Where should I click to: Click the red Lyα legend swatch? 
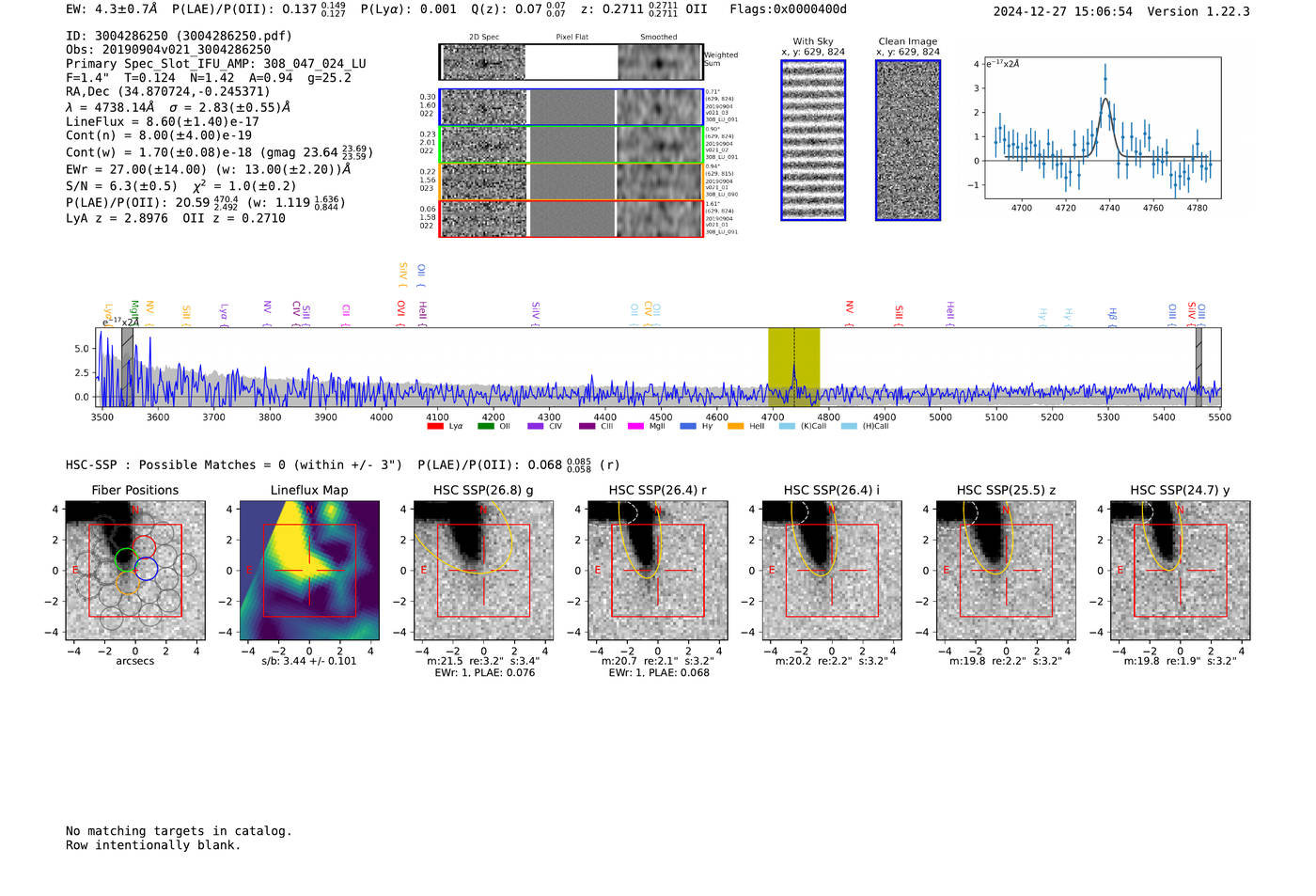tap(435, 426)
